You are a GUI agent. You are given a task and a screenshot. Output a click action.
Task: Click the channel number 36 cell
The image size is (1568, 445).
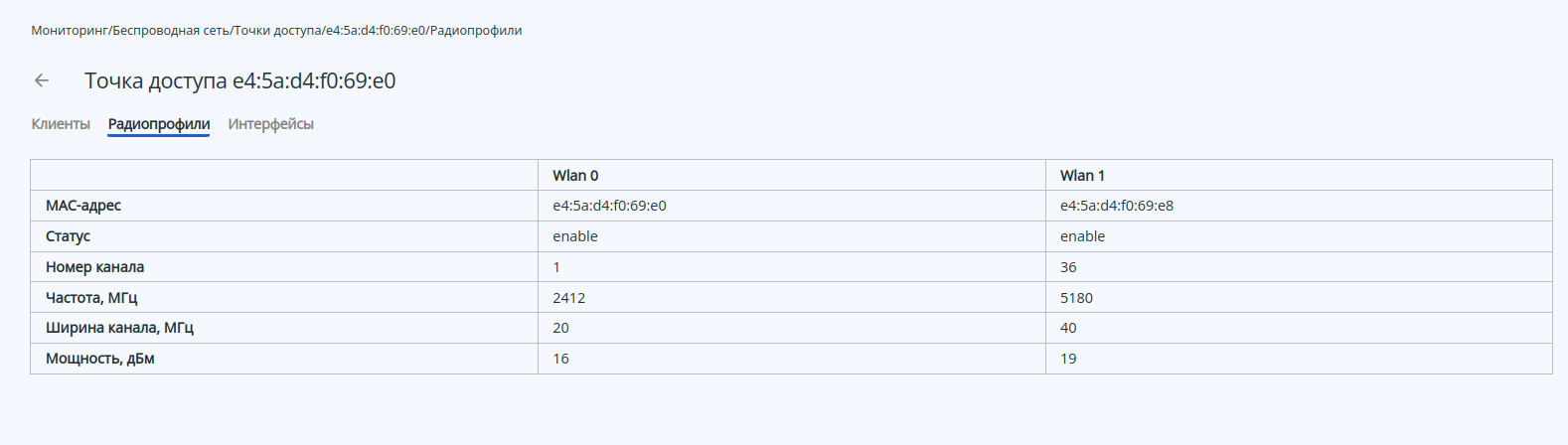[1068, 267]
